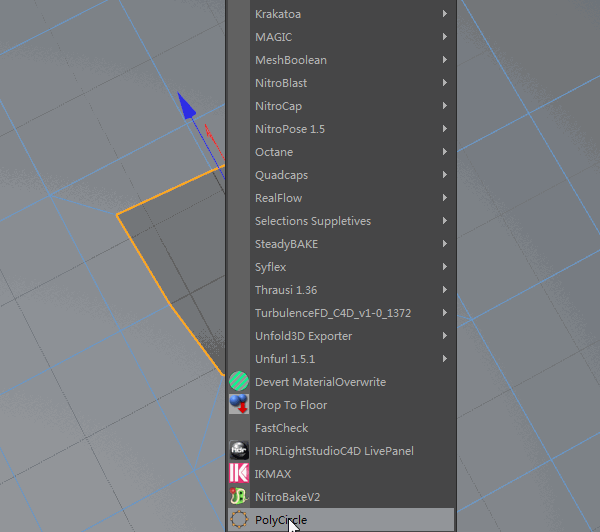Expand the Octane submenu arrow
Viewport: 600px width, 532px height.
pyautogui.click(x=444, y=152)
